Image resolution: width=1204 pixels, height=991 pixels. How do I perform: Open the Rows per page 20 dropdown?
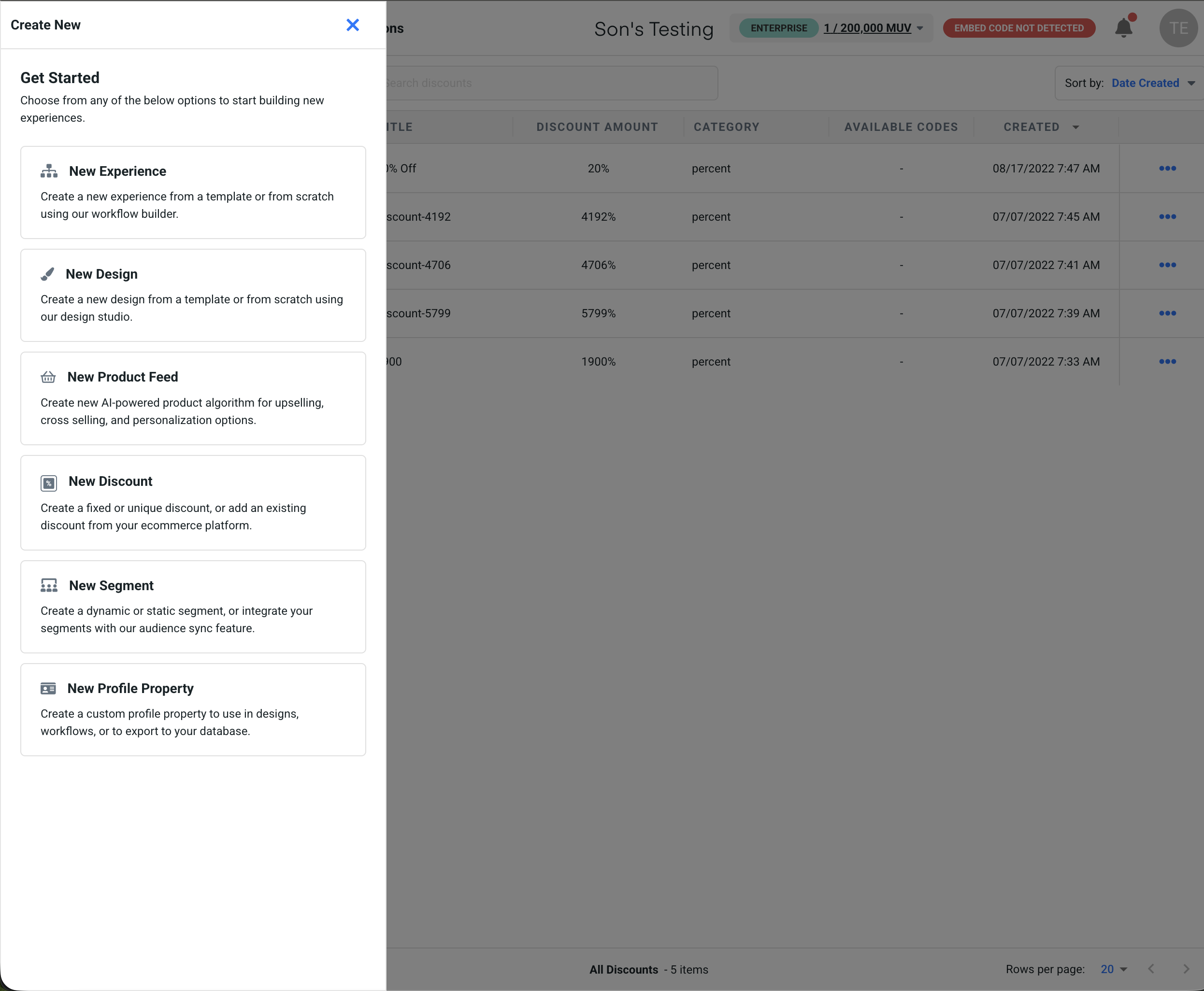1114,969
